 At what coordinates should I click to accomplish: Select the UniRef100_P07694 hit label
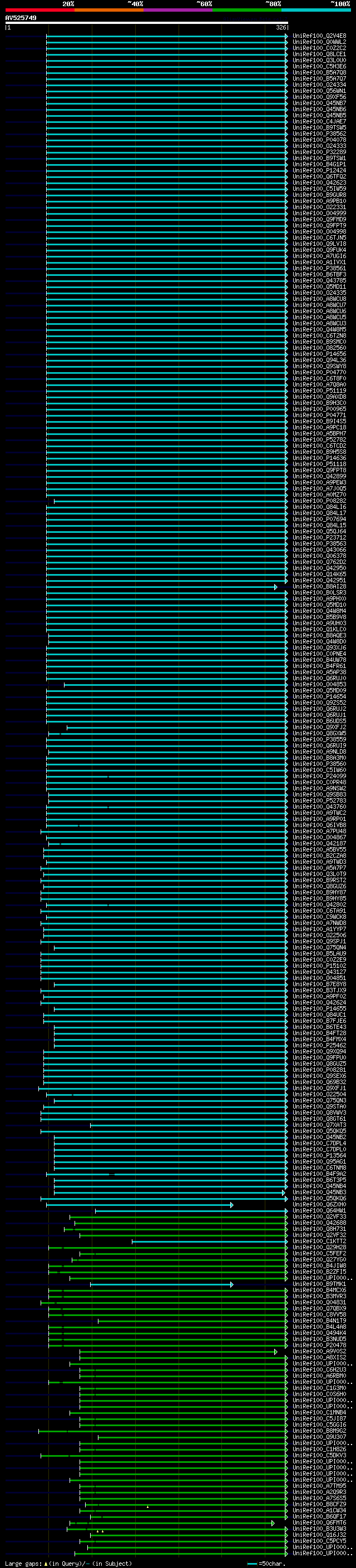click(319, 519)
